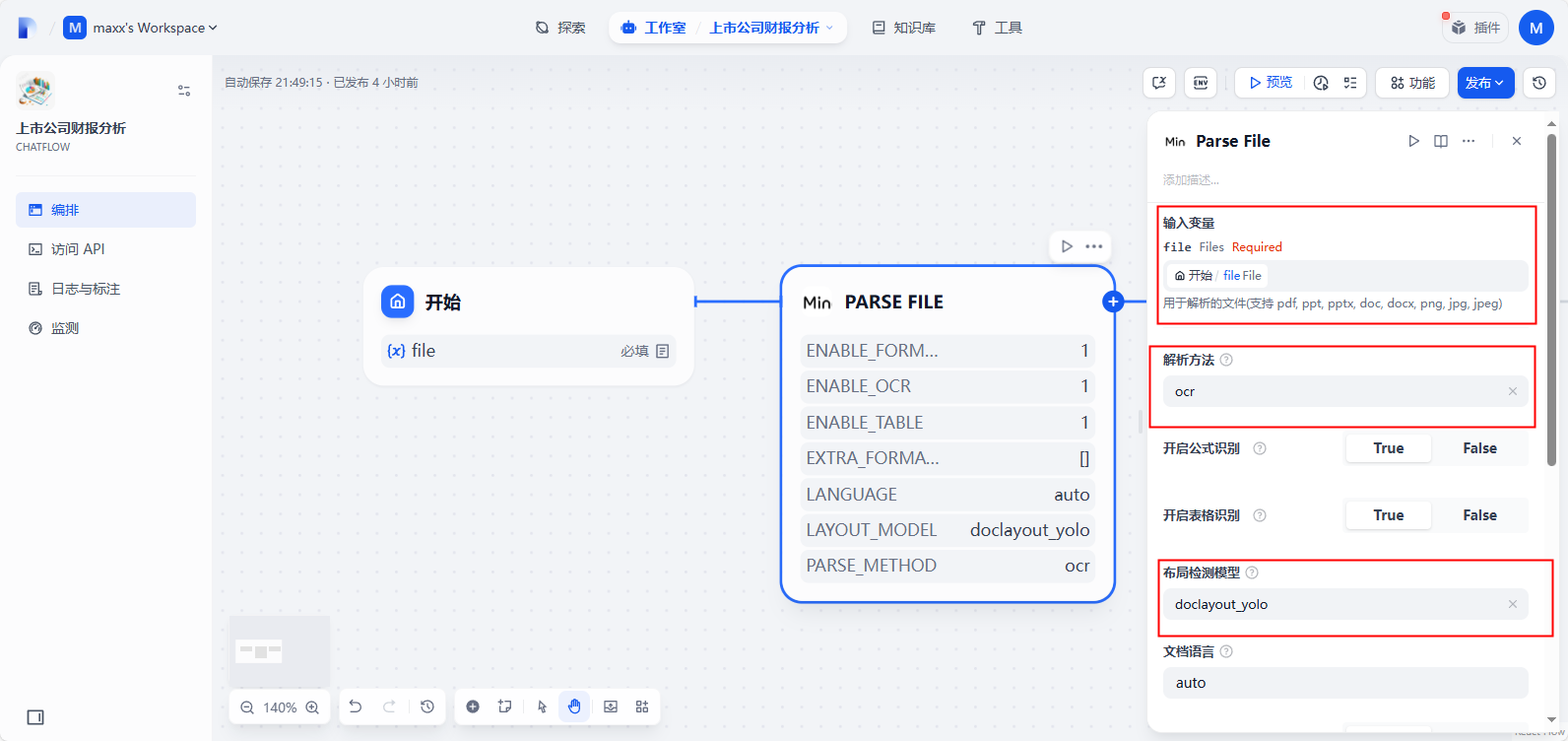This screenshot has height=741, width=1568.
Task: Zoom in the canvas
Action: pos(312,707)
